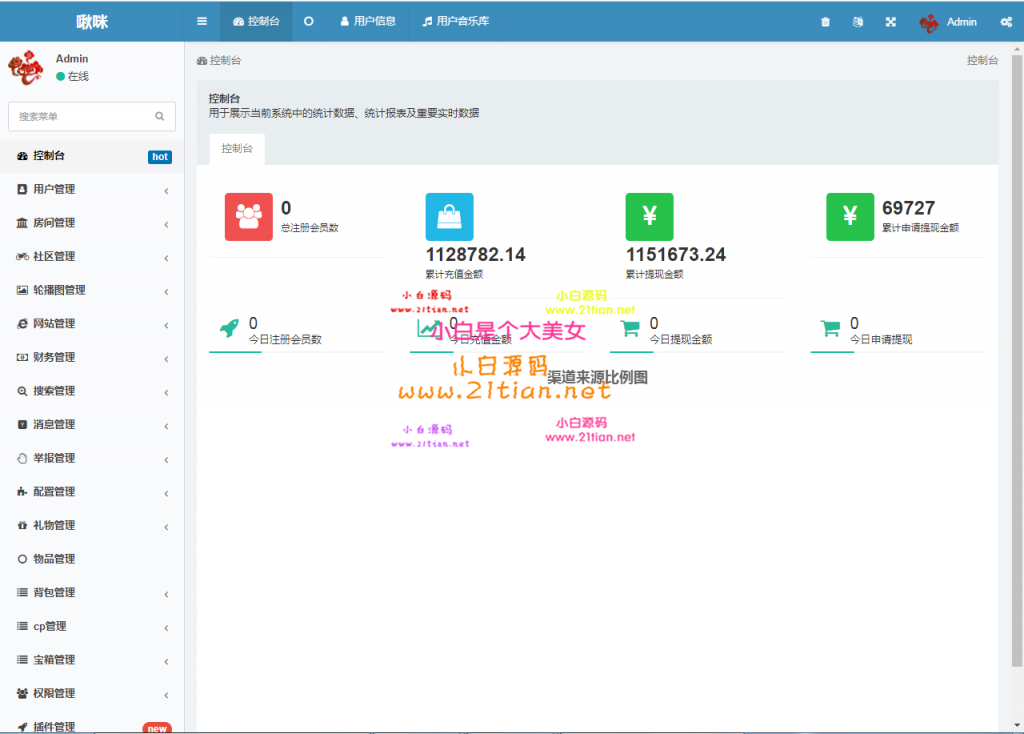Click the hot badge next to 控制台
This screenshot has width=1024, height=734.
160,157
